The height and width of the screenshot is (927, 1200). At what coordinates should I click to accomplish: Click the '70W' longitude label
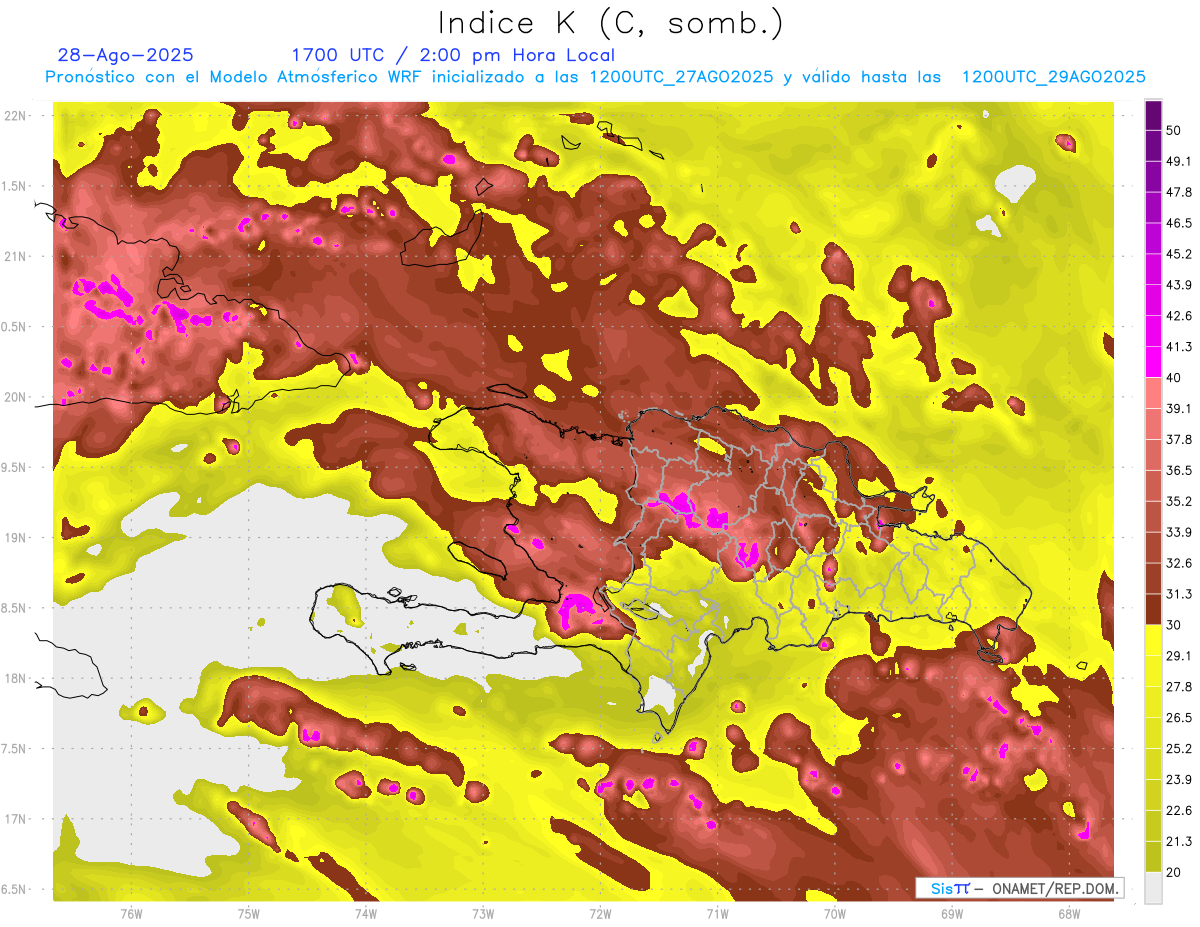(x=835, y=914)
